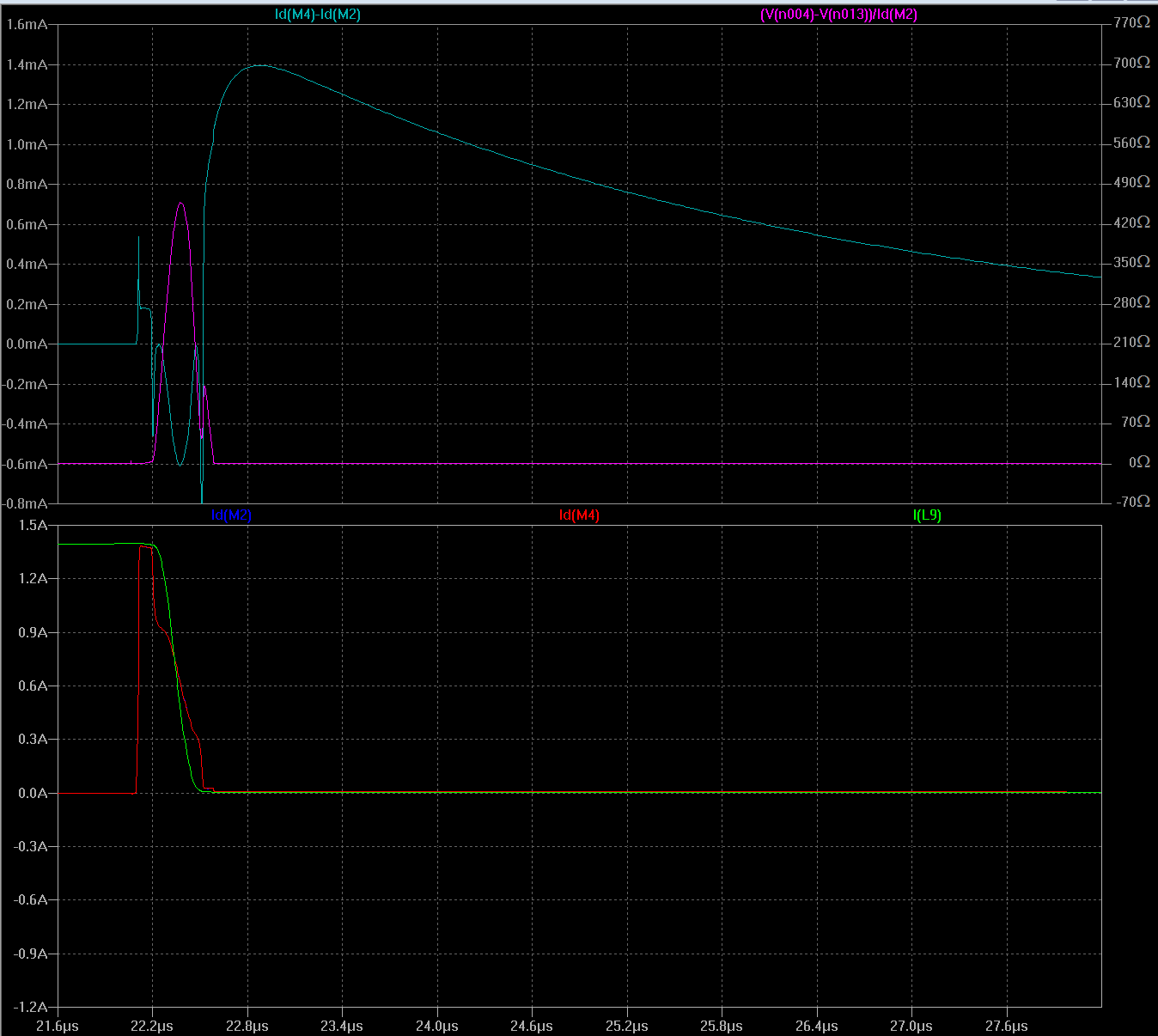The height and width of the screenshot is (1036, 1158).
Task: Pick the 1.0mA tick label
Action: click(27, 145)
